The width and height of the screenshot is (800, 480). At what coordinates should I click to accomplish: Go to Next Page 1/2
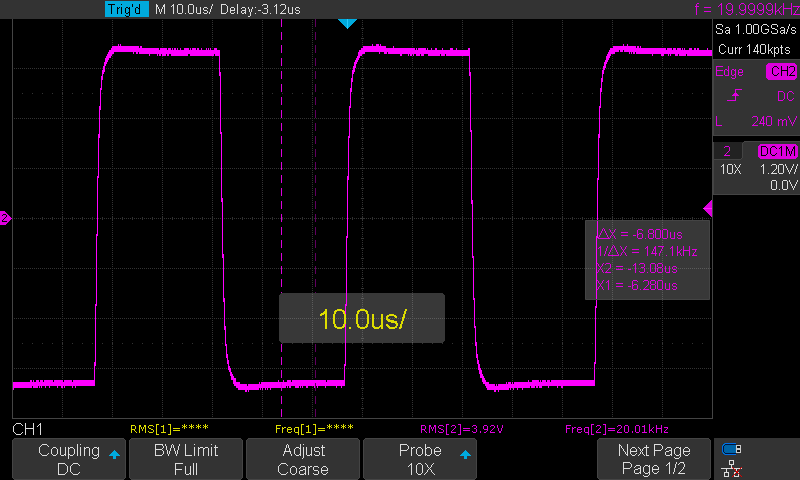pos(654,459)
